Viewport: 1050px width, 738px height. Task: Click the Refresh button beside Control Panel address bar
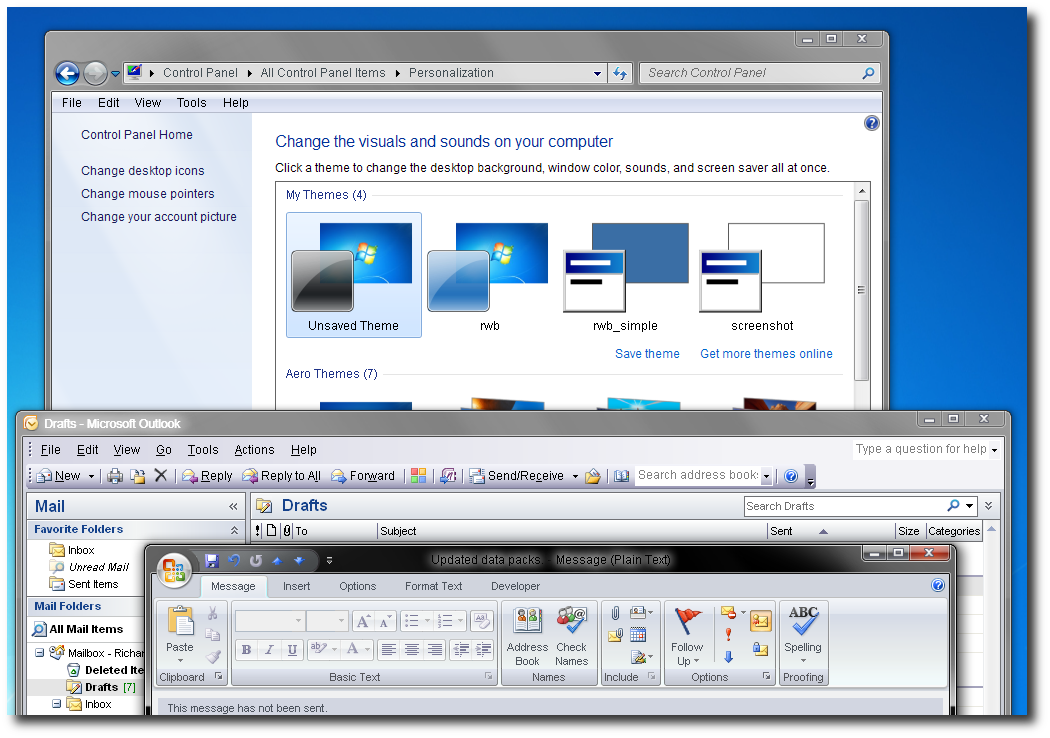[x=620, y=73]
